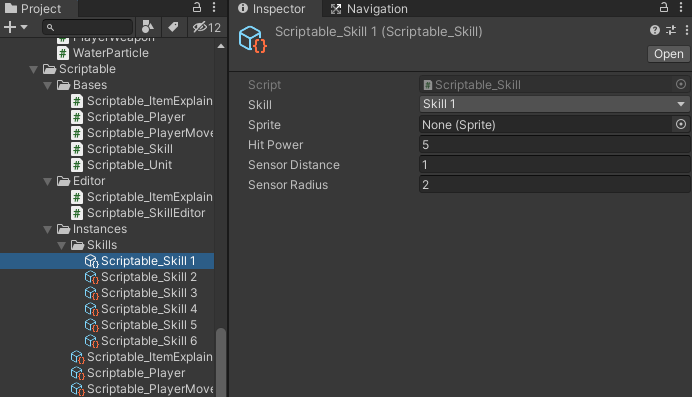Click the Sensor Radius value field
Image resolution: width=692 pixels, height=397 pixels.
(554, 184)
